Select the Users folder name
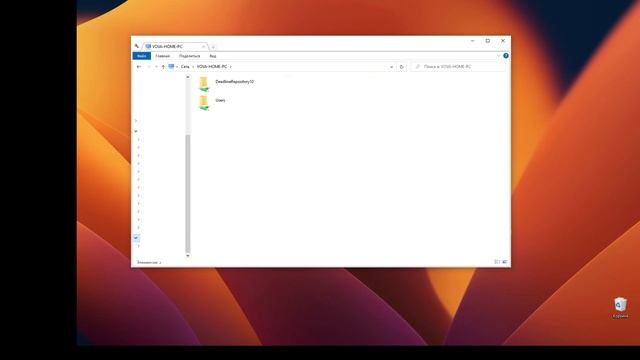The height and width of the screenshot is (360, 640). (220, 100)
